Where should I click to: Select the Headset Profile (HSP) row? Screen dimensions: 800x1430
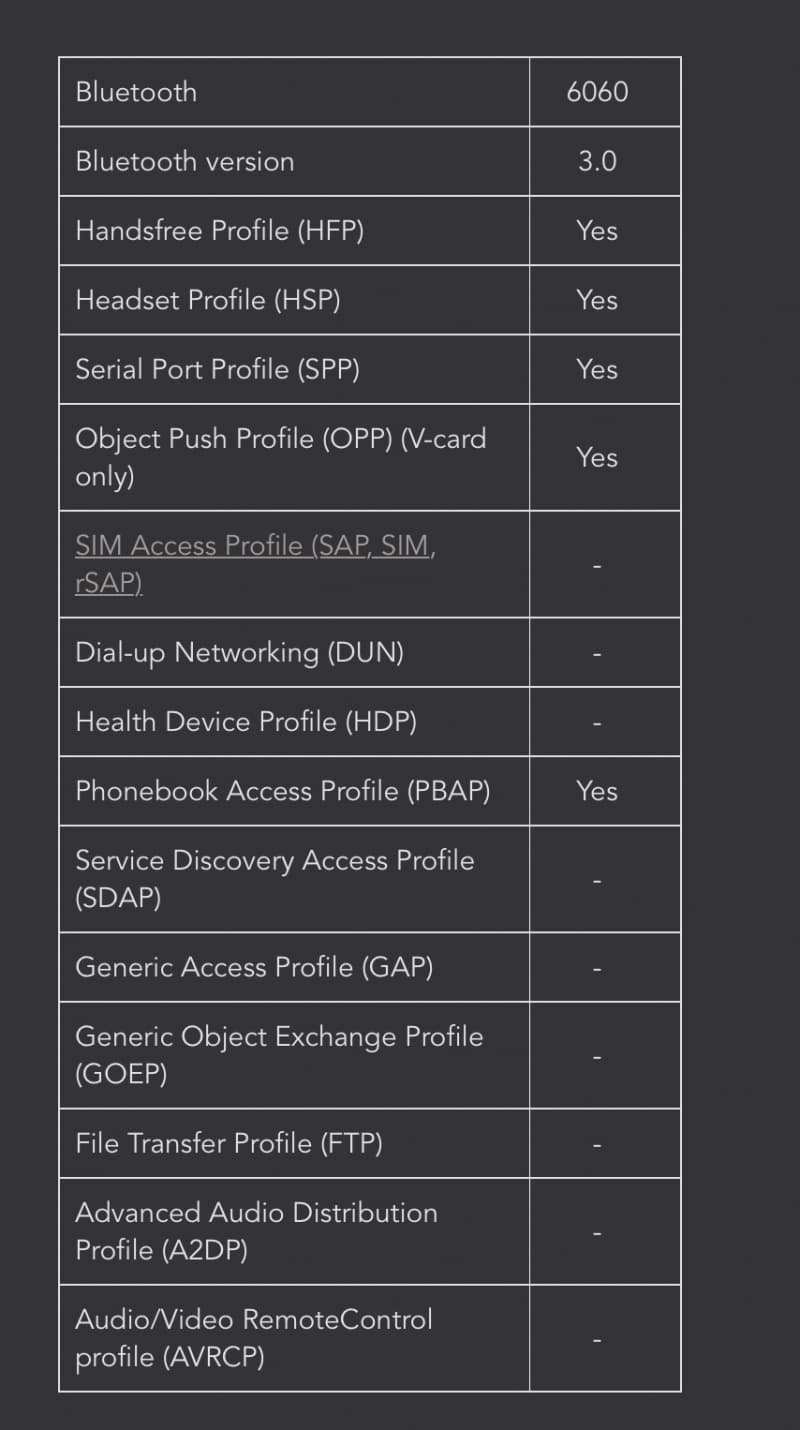point(370,300)
